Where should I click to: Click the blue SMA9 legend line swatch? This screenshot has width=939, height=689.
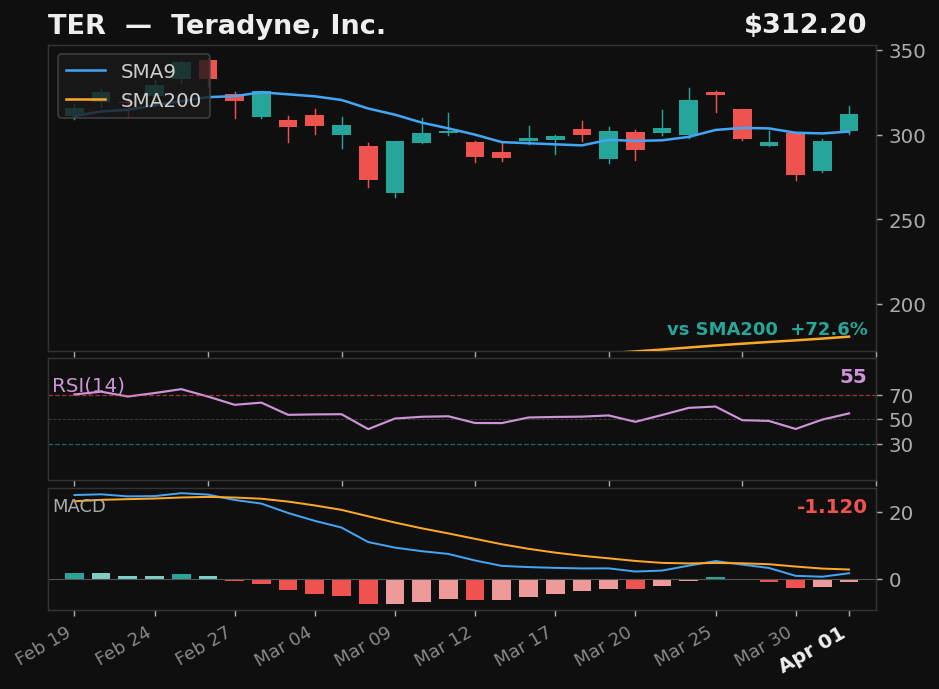(x=86, y=71)
